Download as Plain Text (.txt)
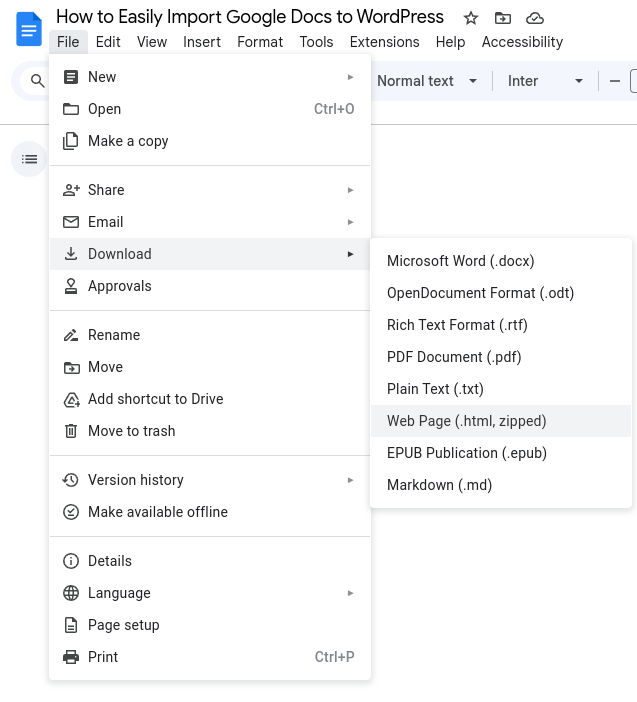The image size is (637, 702). (501, 389)
